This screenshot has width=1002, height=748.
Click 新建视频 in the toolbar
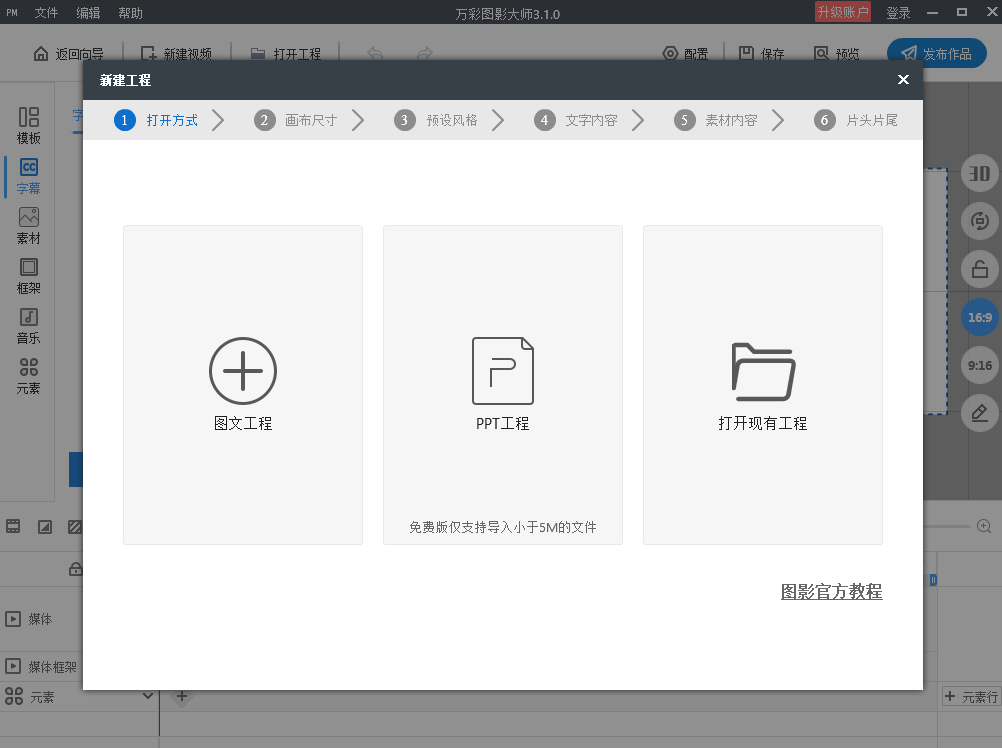click(x=176, y=54)
